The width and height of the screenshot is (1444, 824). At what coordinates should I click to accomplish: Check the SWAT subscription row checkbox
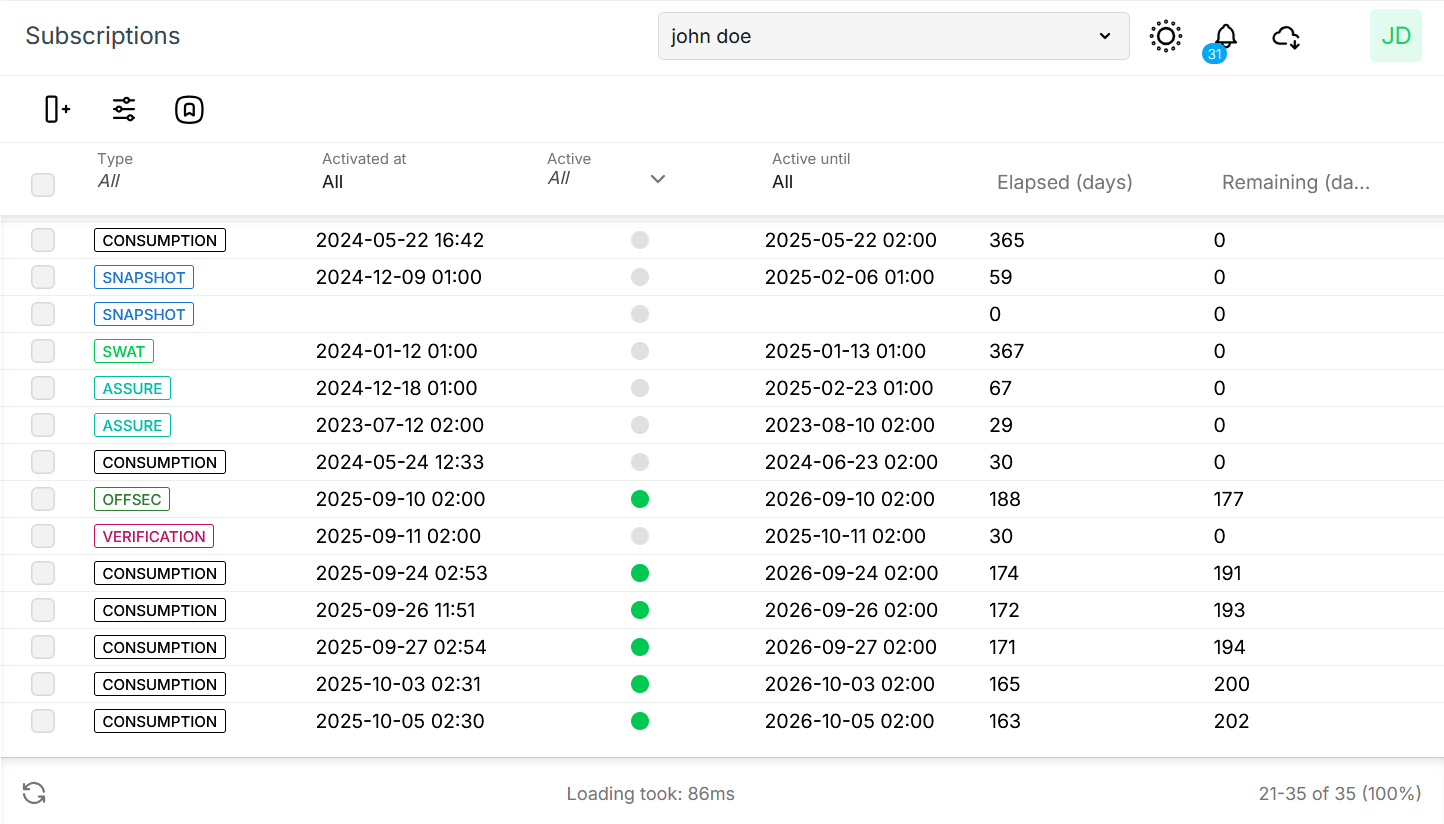42,351
